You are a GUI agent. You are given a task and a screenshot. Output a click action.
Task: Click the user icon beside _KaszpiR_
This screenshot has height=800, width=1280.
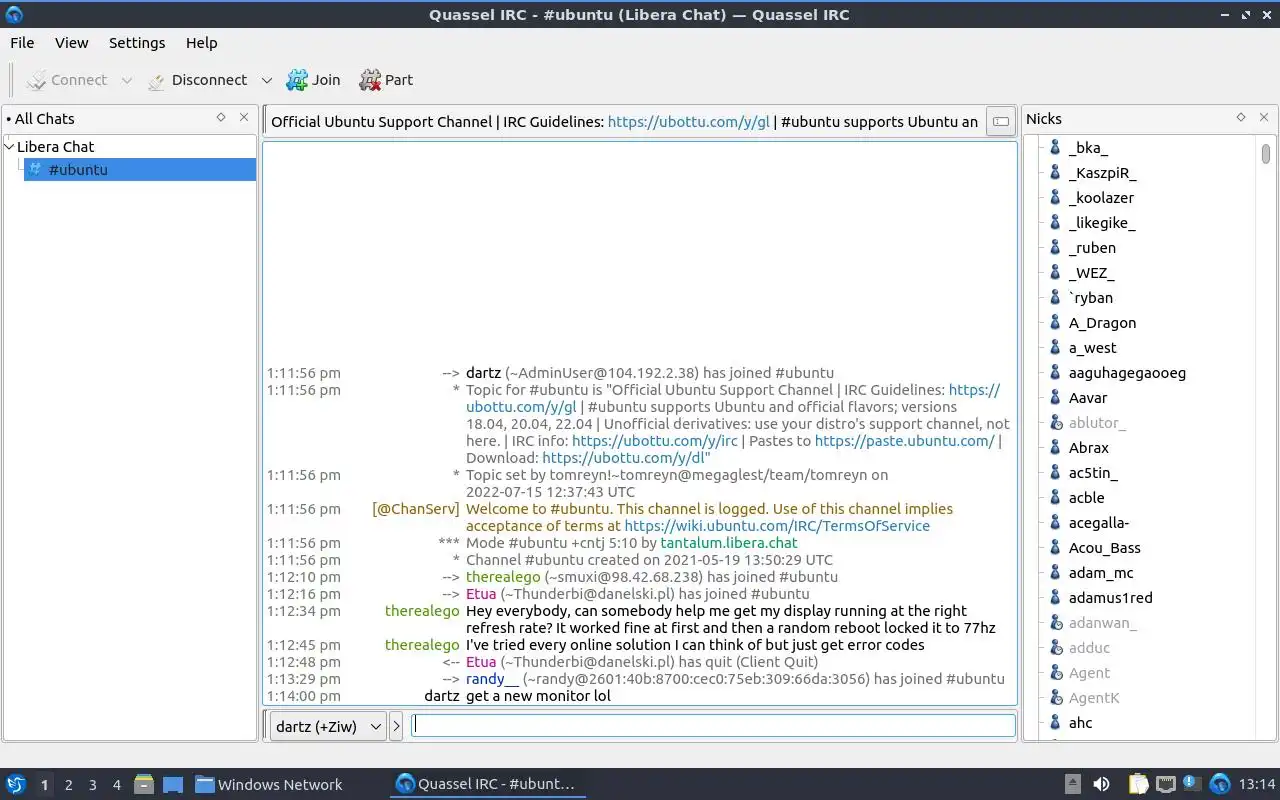pos(1055,173)
